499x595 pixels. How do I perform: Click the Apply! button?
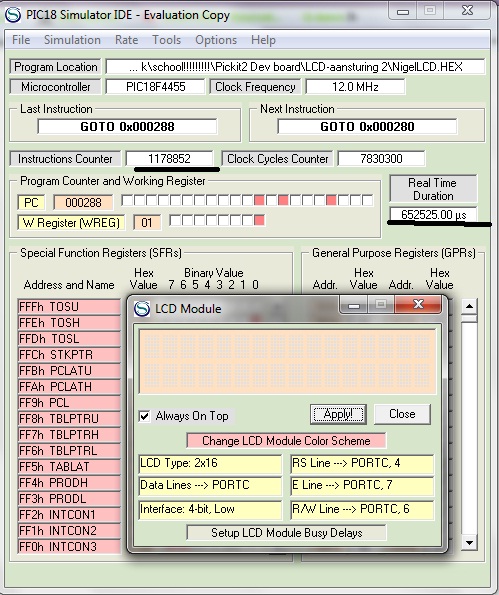(338, 414)
